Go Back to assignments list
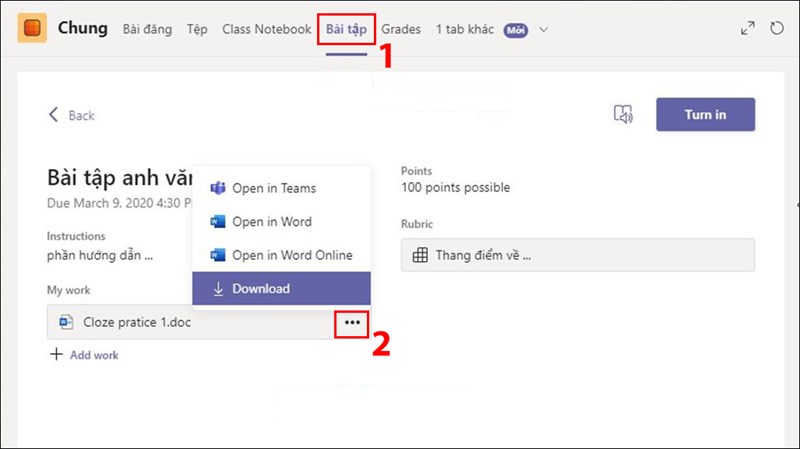 71,115
